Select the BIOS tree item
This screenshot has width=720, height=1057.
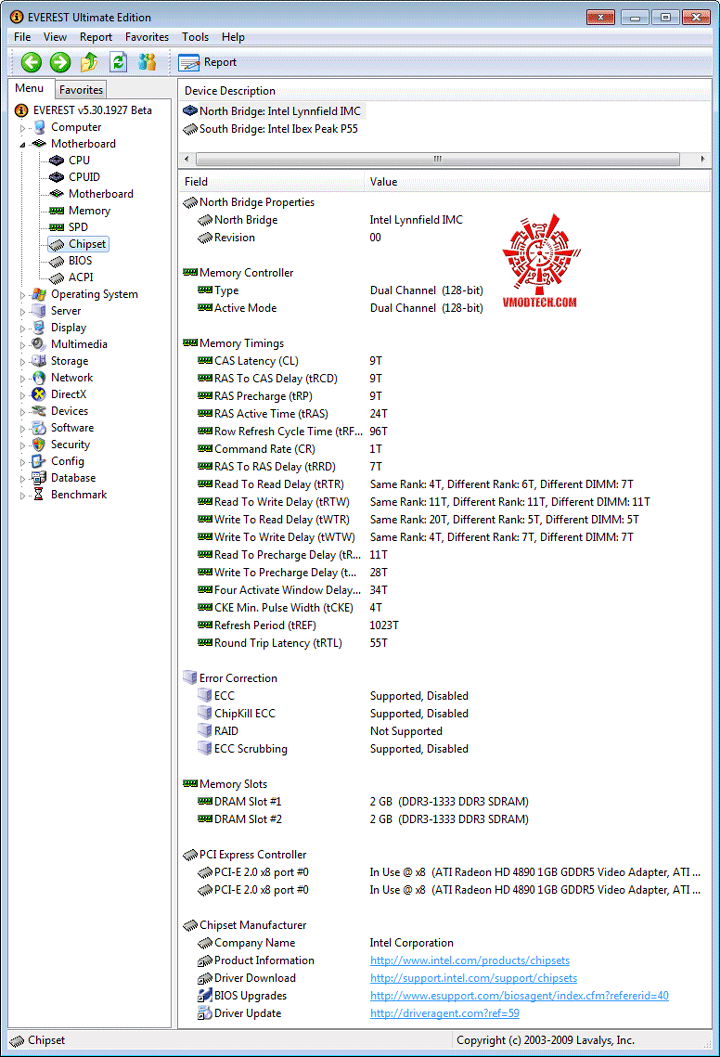(80, 260)
